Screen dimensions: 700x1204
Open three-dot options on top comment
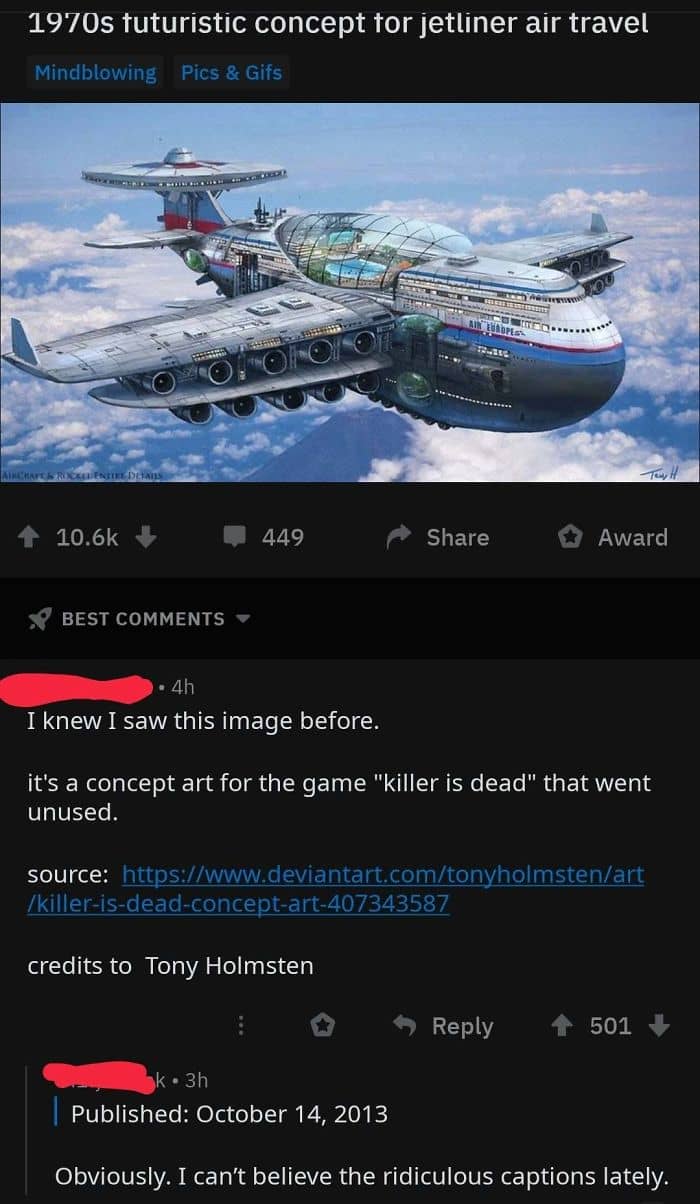240,1026
